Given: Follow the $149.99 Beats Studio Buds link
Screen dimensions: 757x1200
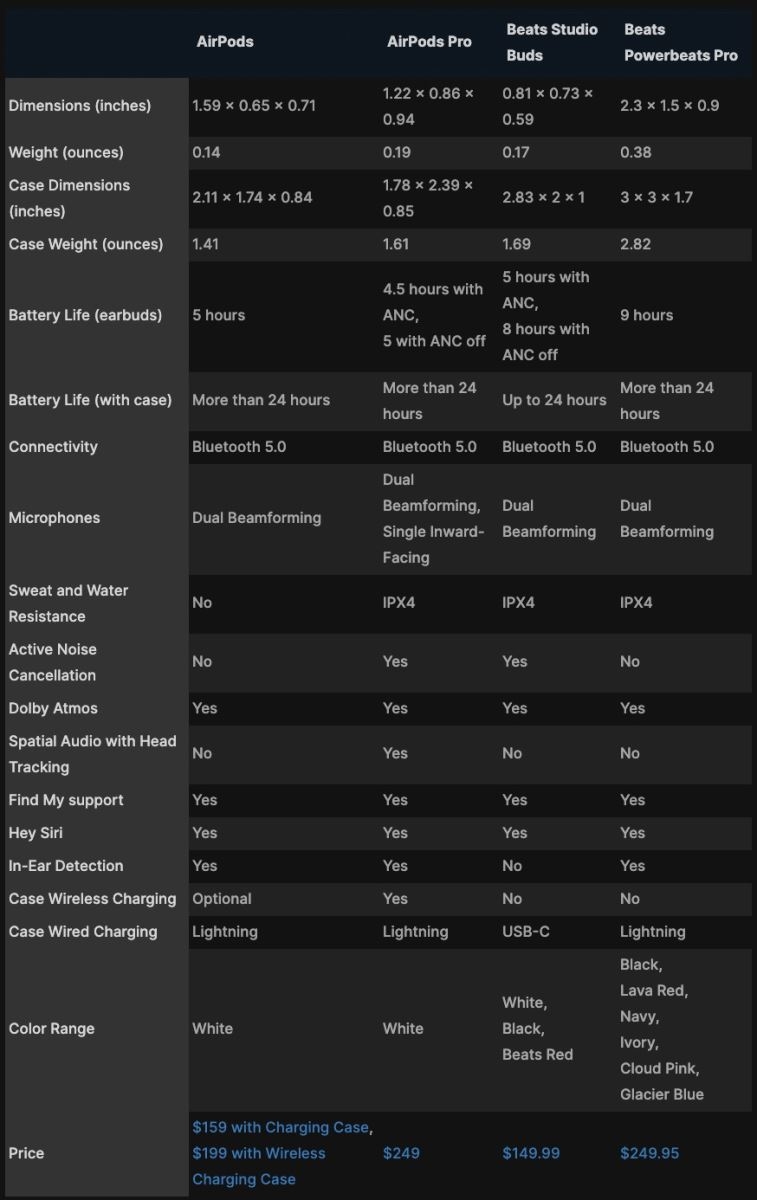Looking at the screenshot, I should click(531, 1153).
